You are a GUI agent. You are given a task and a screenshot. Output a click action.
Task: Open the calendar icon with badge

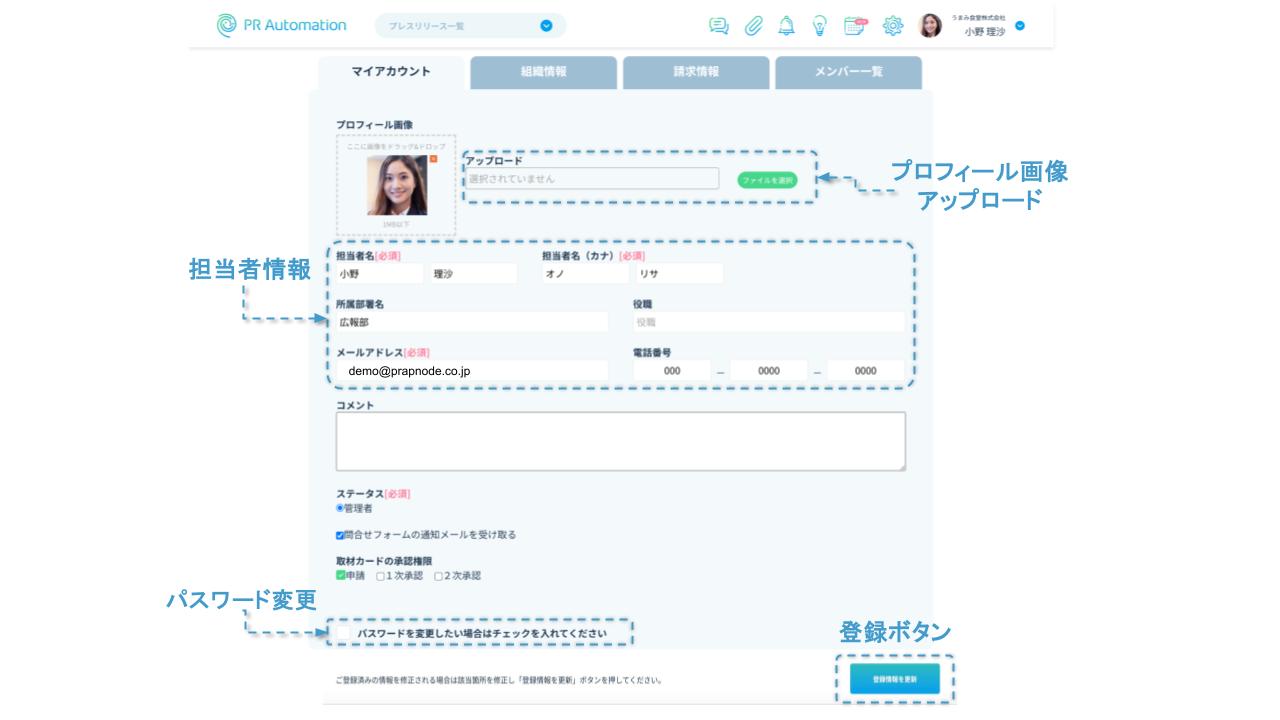855,26
